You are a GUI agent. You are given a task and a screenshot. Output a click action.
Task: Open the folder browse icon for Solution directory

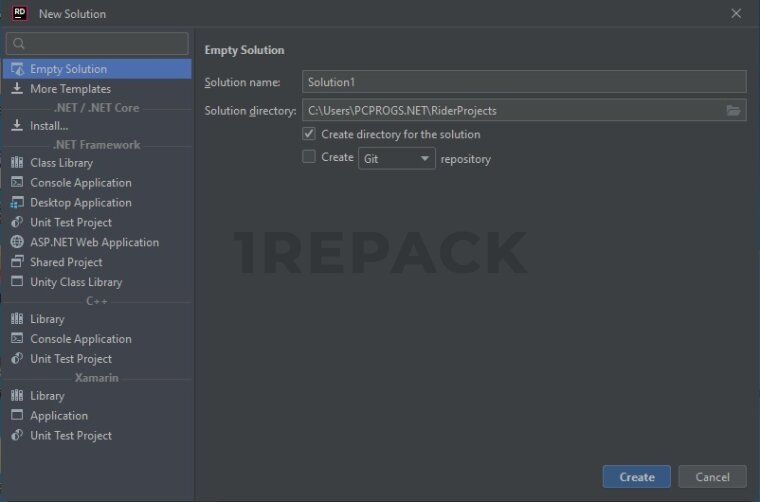tap(734, 111)
